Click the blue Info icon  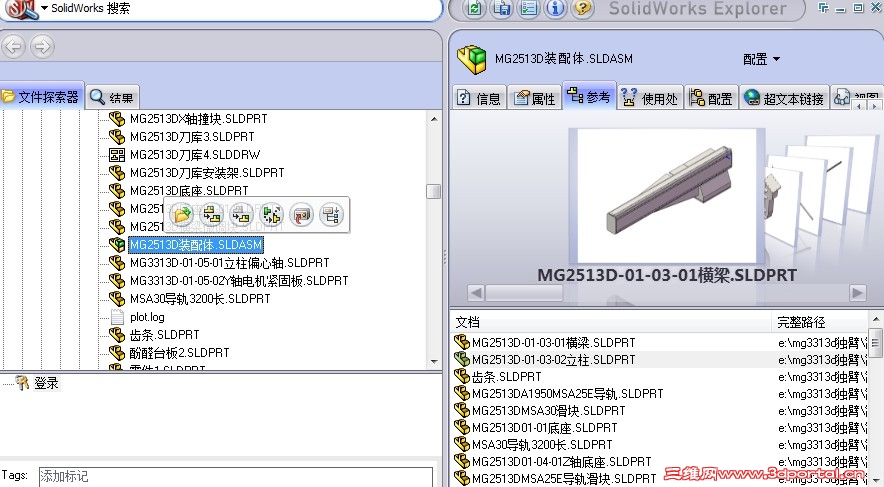pos(555,8)
